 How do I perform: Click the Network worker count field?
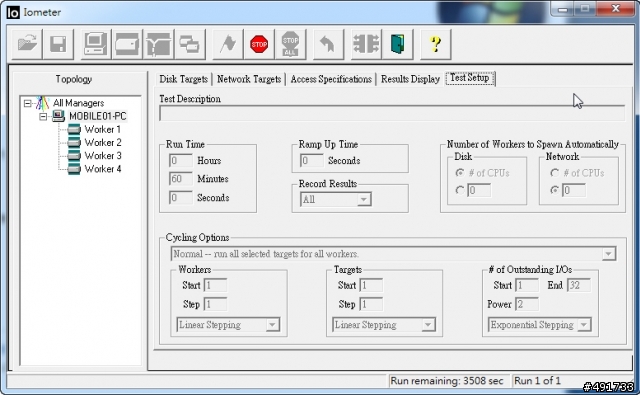pos(574,190)
